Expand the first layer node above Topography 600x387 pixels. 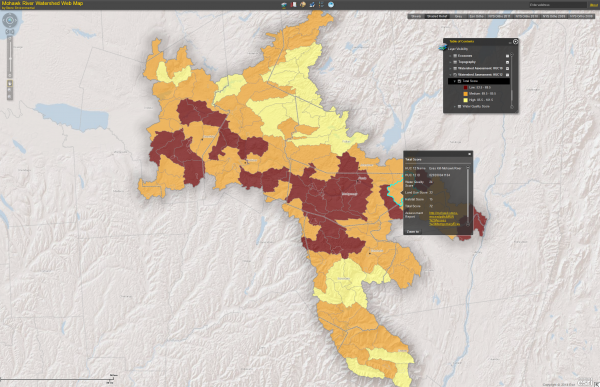coord(450,56)
